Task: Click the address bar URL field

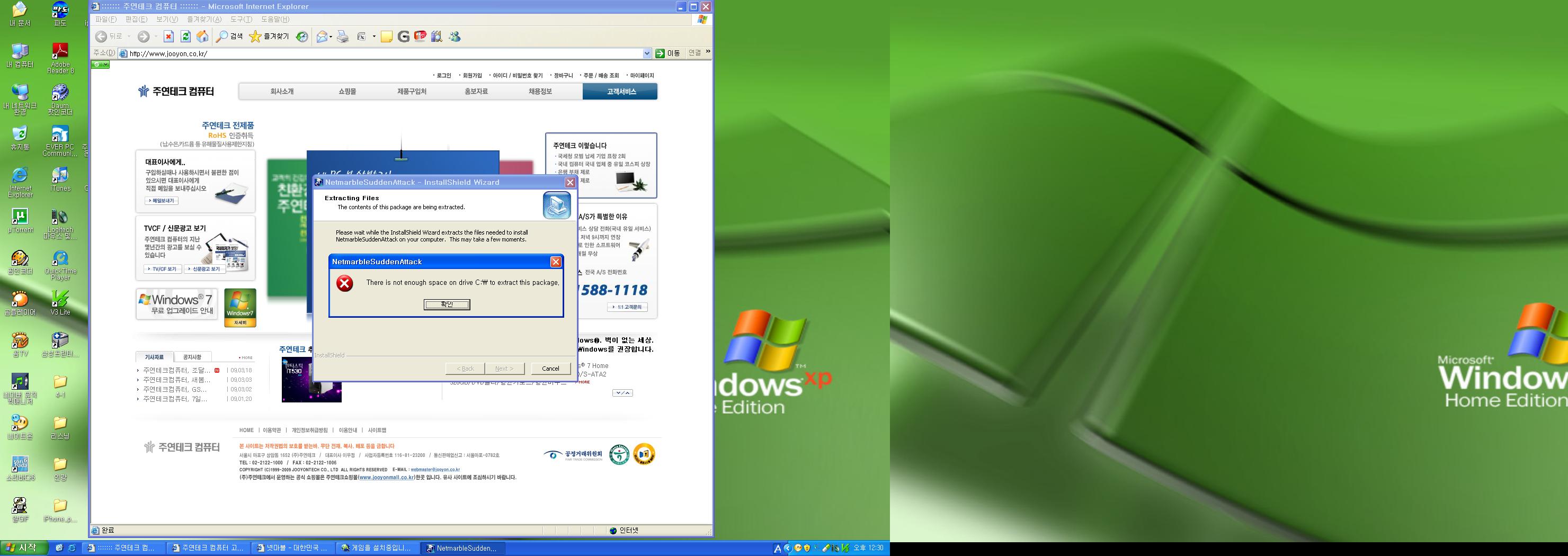Action: pyautogui.click(x=384, y=53)
